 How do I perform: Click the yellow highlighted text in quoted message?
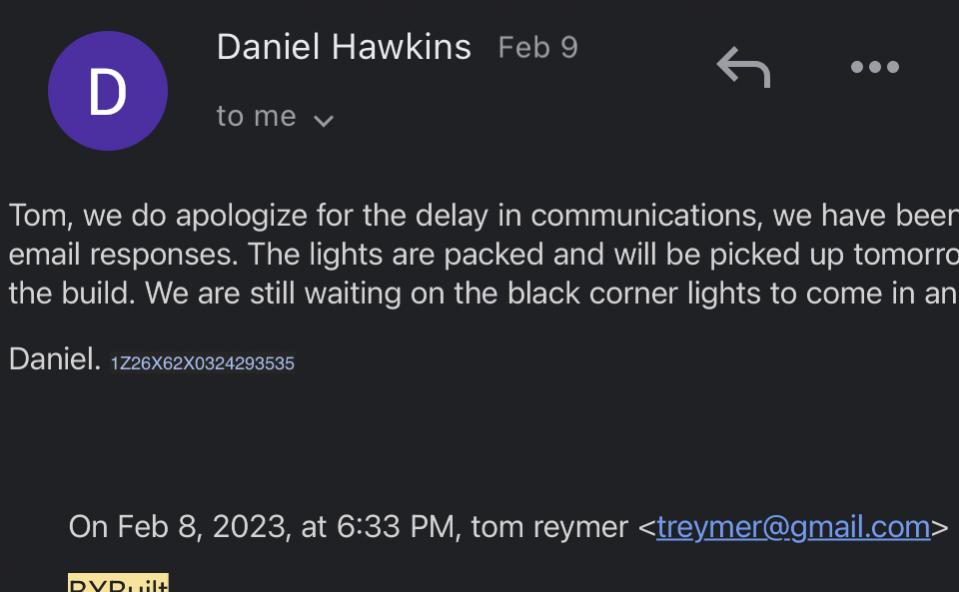tap(118, 583)
